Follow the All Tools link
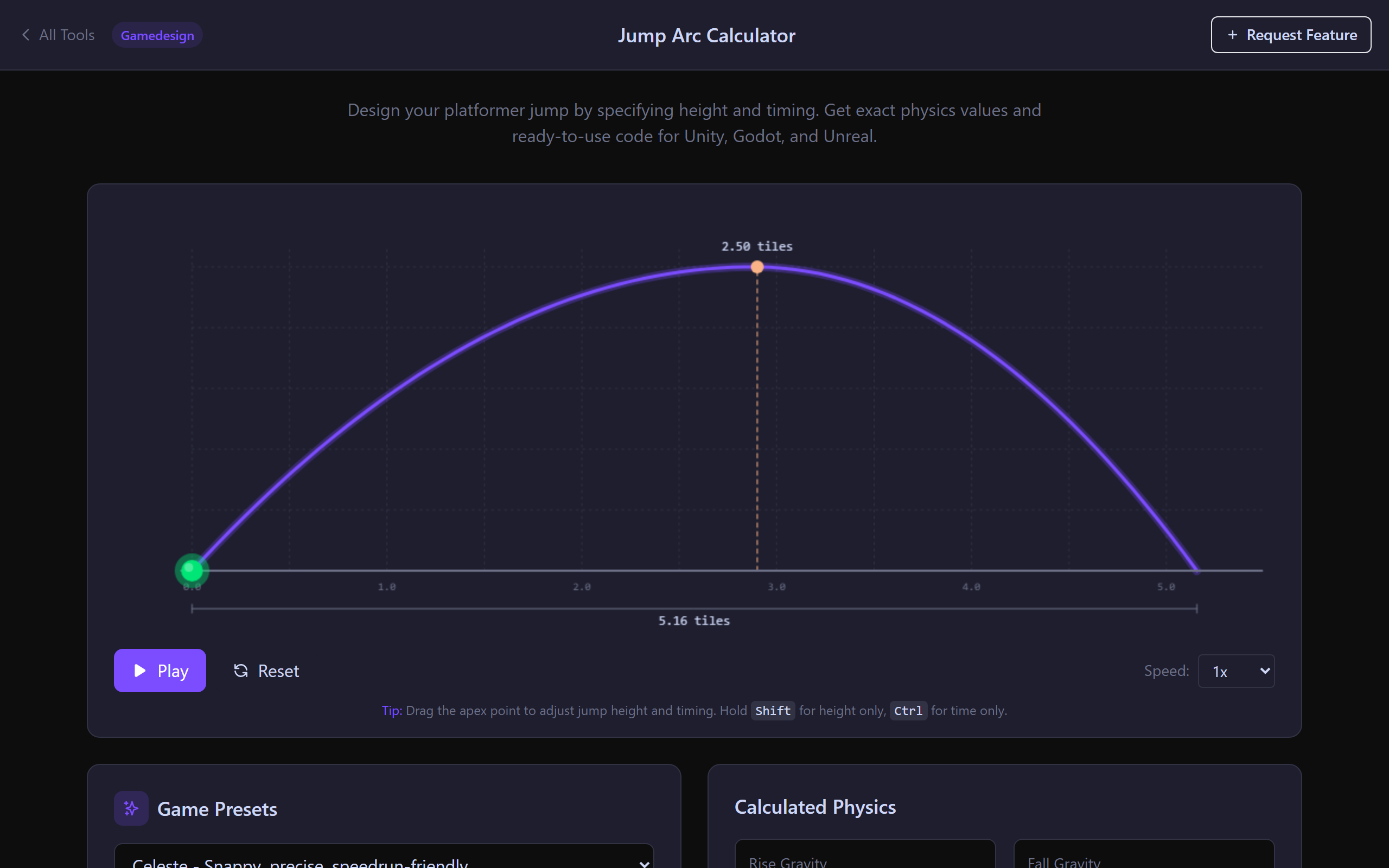 pyautogui.click(x=67, y=34)
